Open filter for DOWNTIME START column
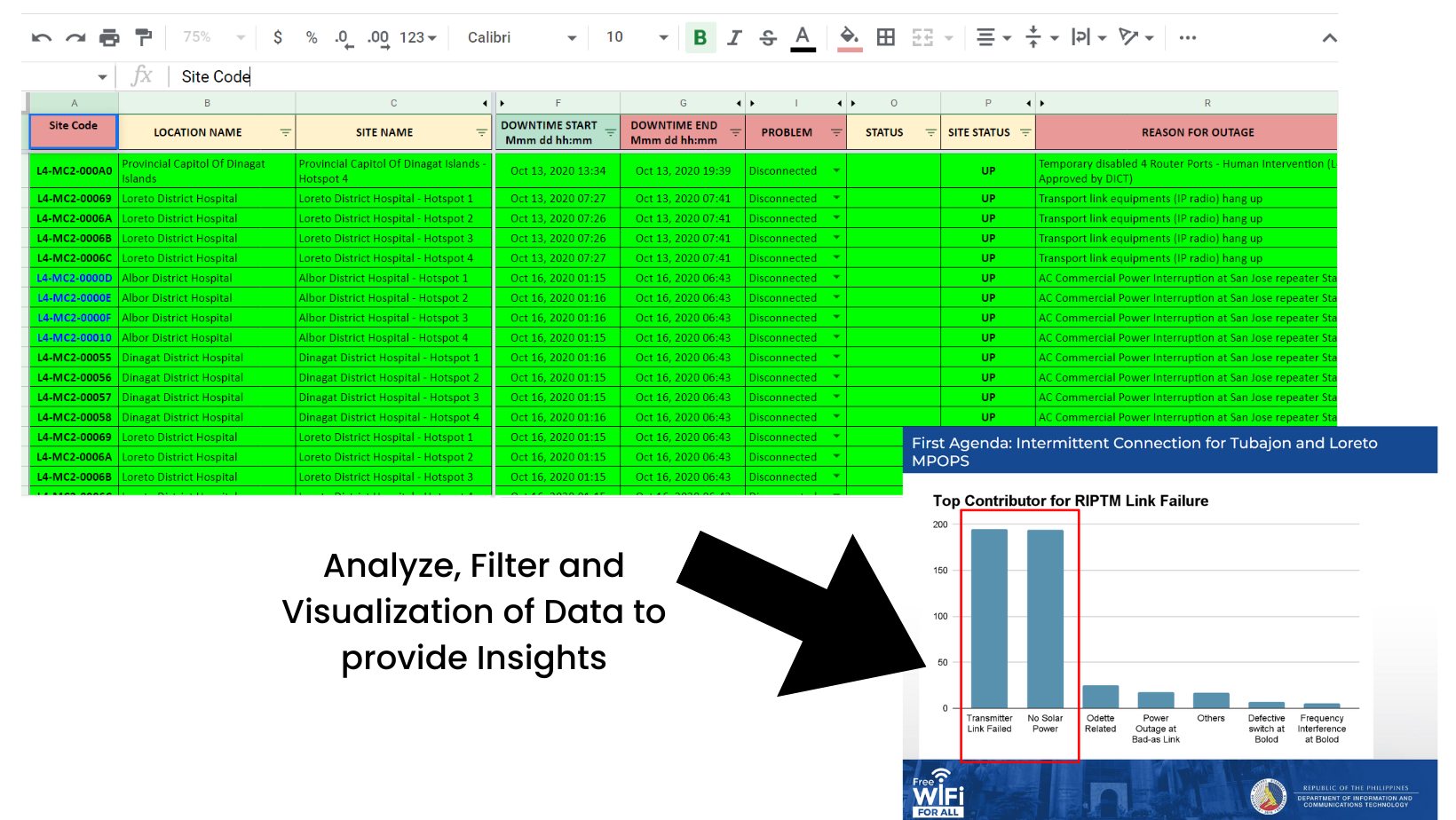Image resolution: width=1456 pixels, height=820 pixels. tap(611, 132)
